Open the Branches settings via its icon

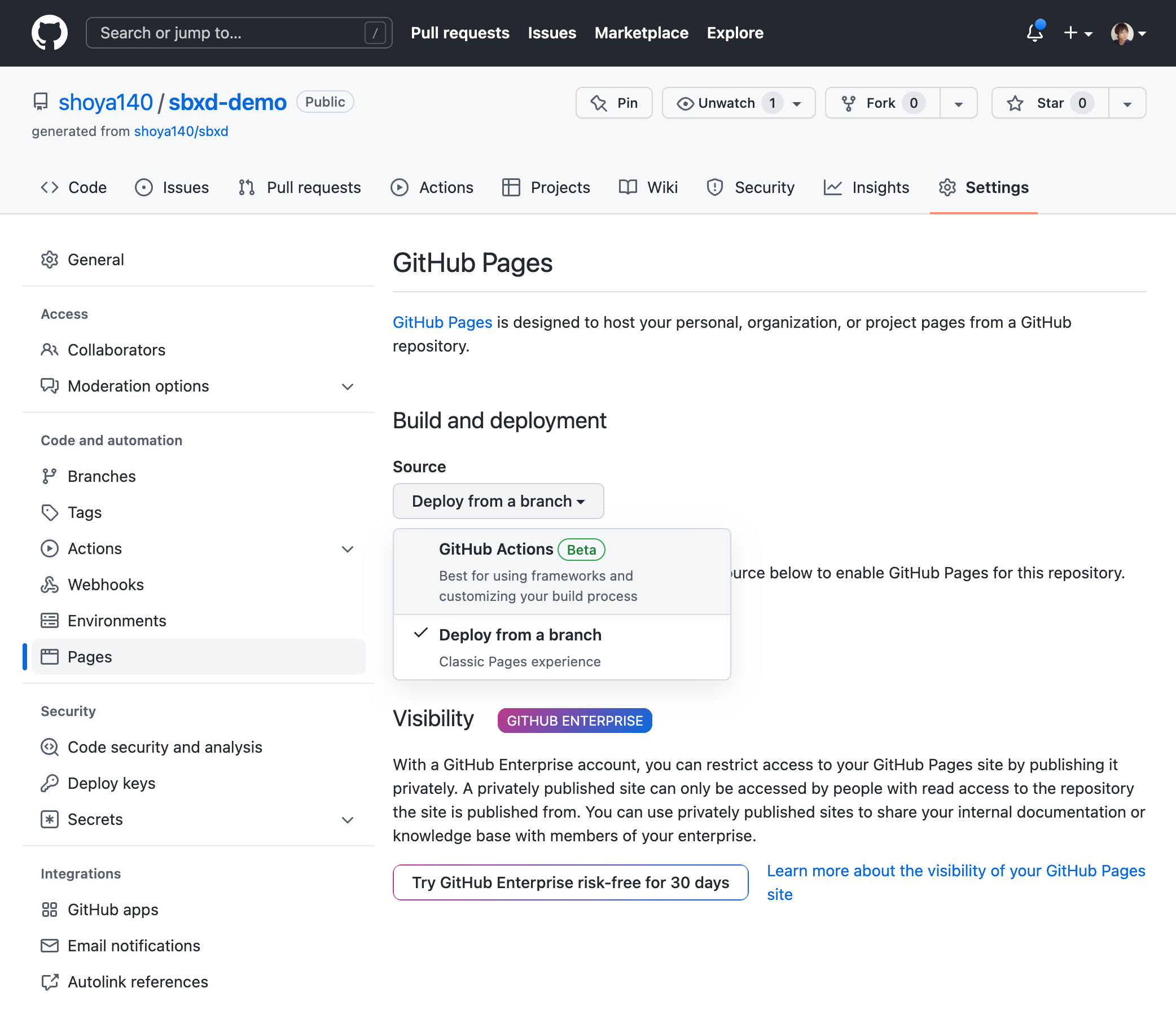coord(50,476)
